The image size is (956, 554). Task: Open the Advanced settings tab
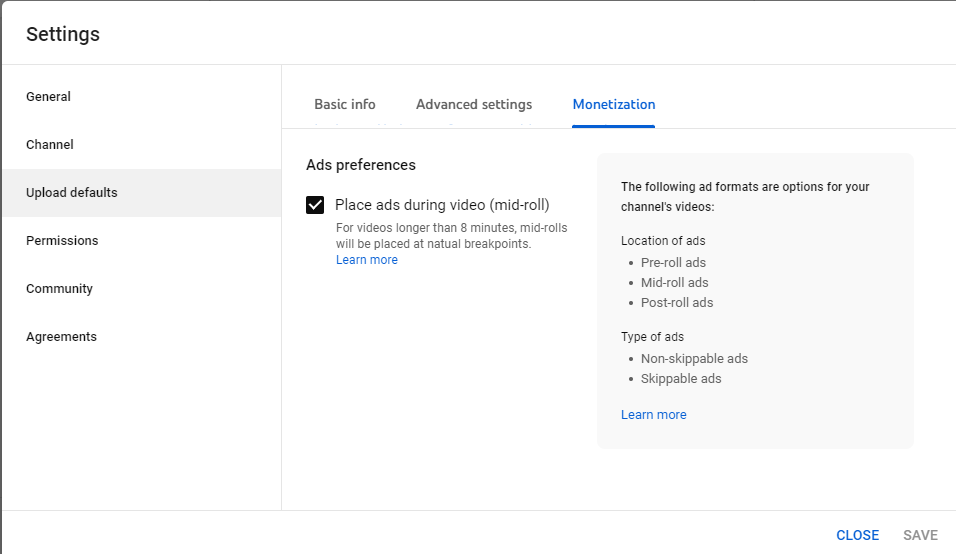474,104
